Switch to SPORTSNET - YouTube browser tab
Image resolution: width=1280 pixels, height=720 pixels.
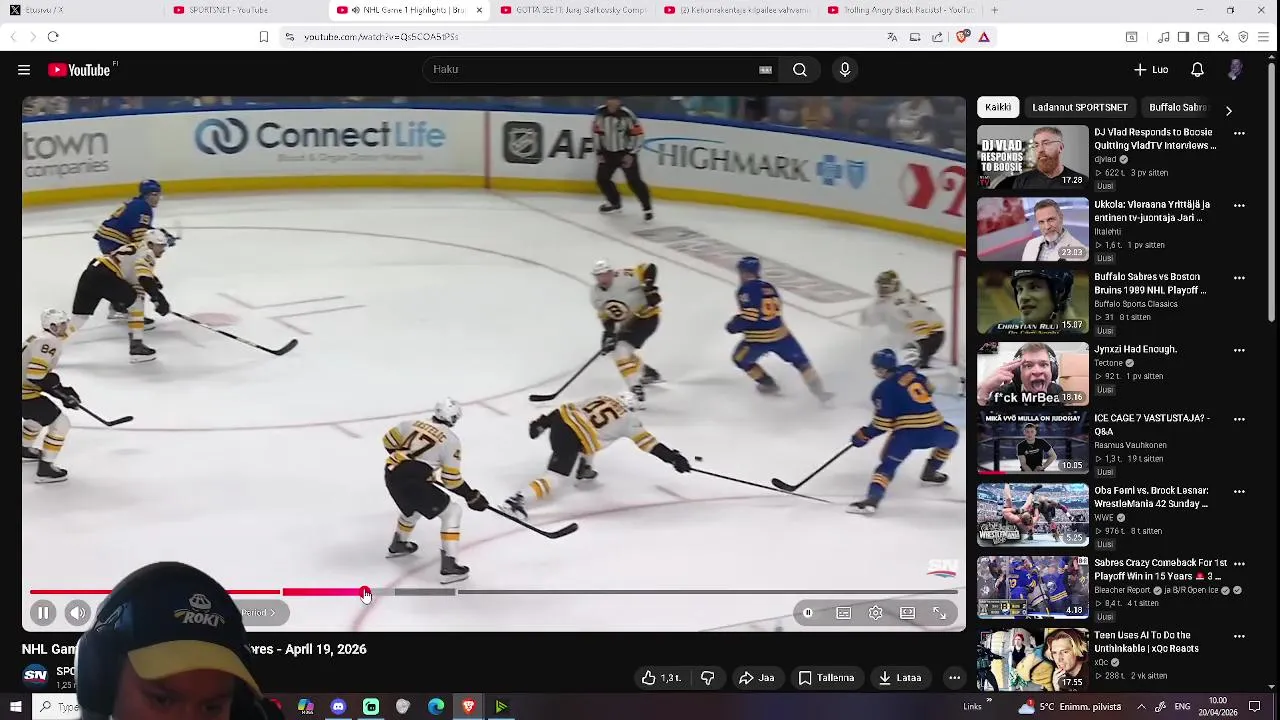tap(245, 10)
